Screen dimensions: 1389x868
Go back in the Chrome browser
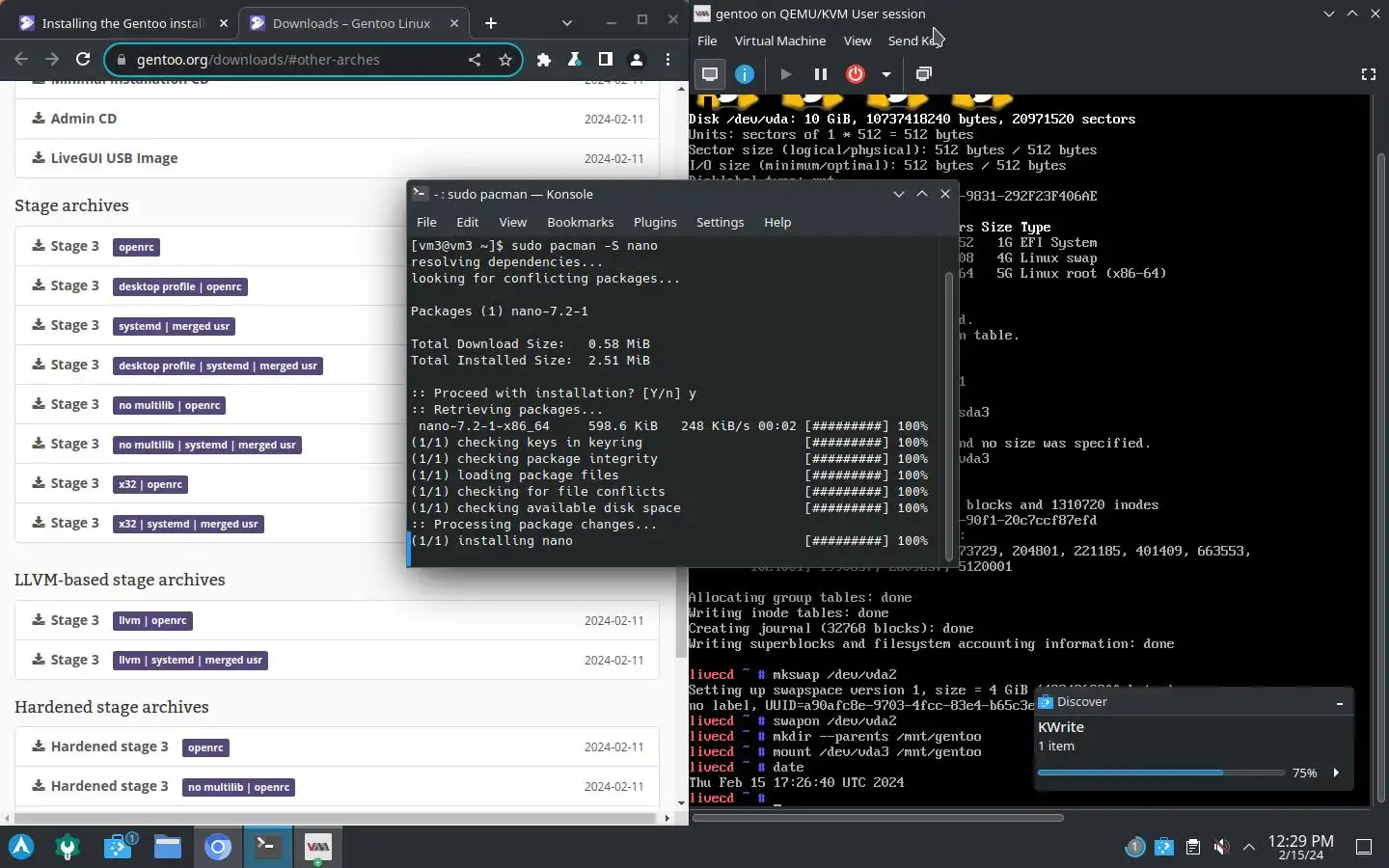coord(21,59)
